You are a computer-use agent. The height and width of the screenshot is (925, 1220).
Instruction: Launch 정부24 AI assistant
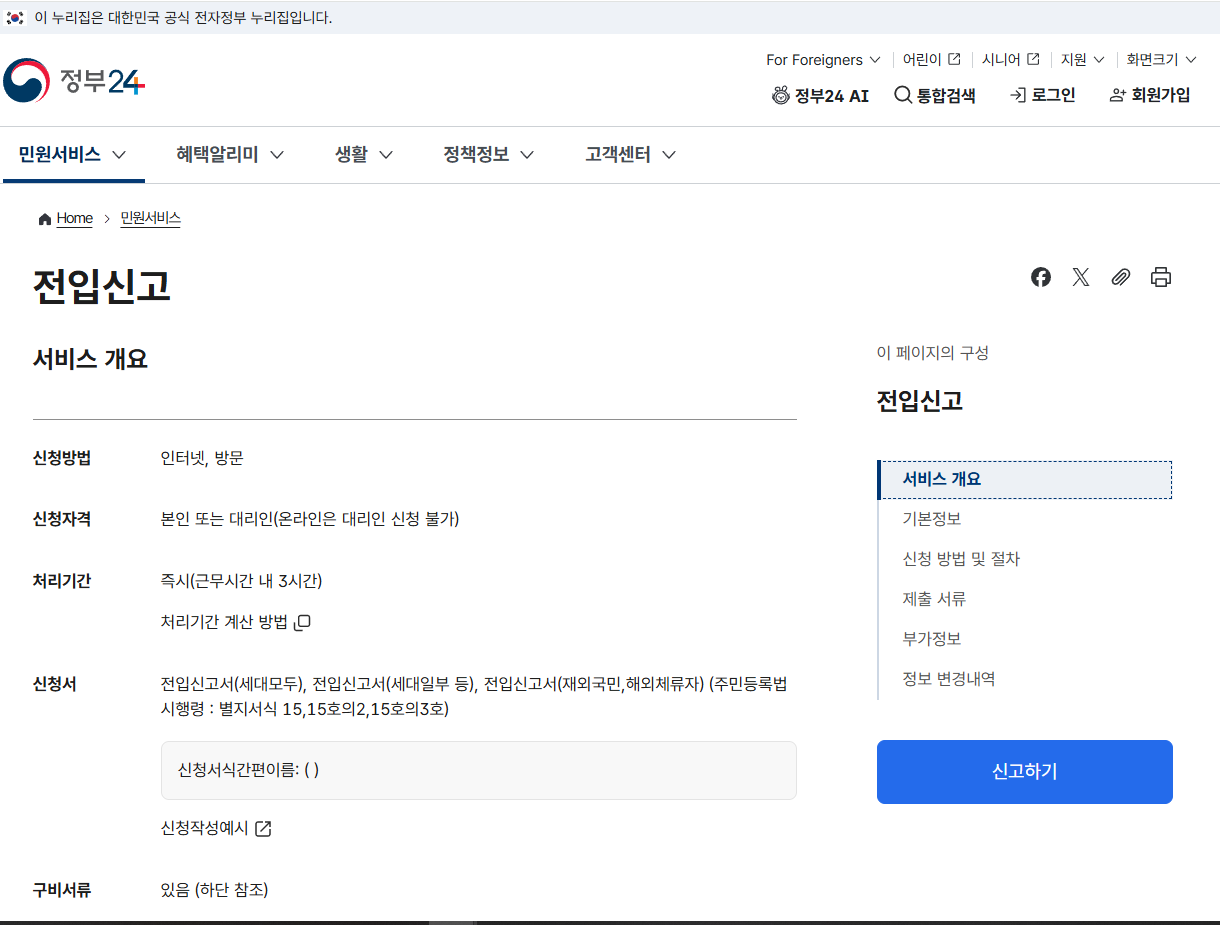pyautogui.click(x=820, y=95)
